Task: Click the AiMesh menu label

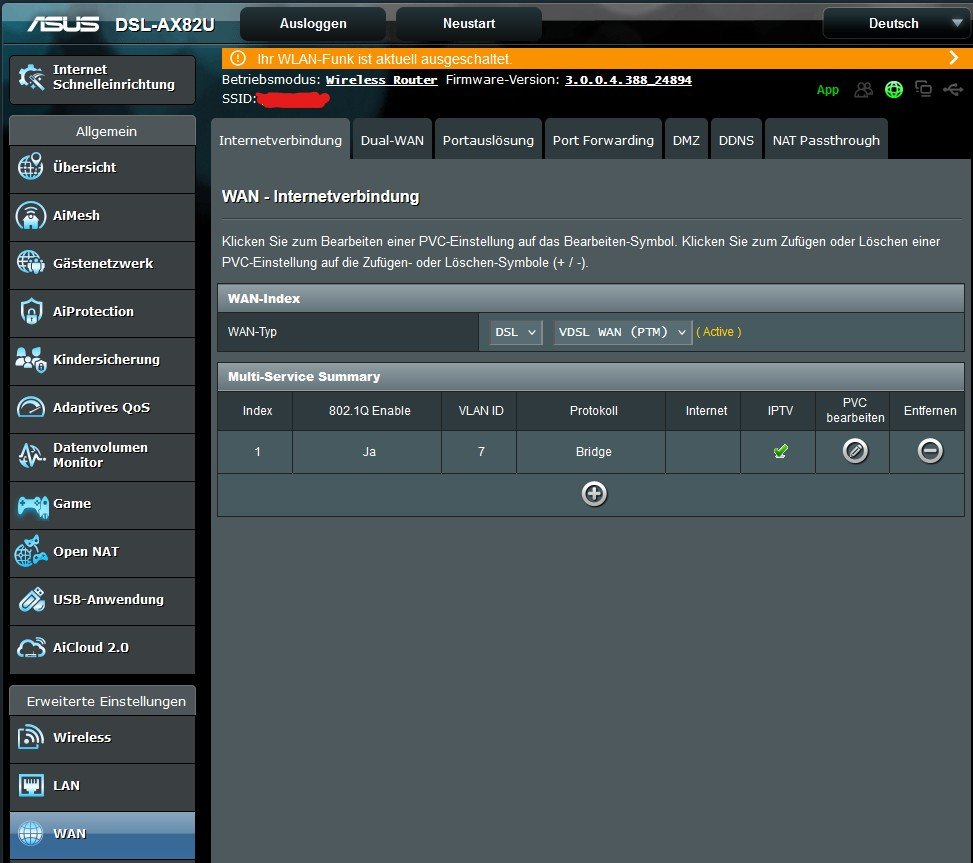Action: (x=76, y=215)
